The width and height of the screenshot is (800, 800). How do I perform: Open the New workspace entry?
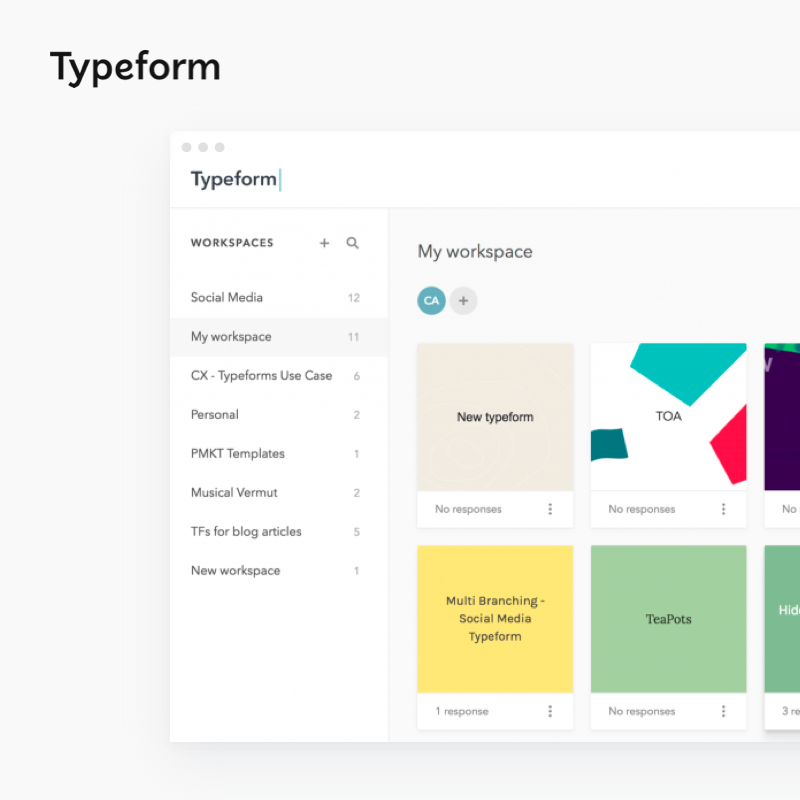(279, 570)
